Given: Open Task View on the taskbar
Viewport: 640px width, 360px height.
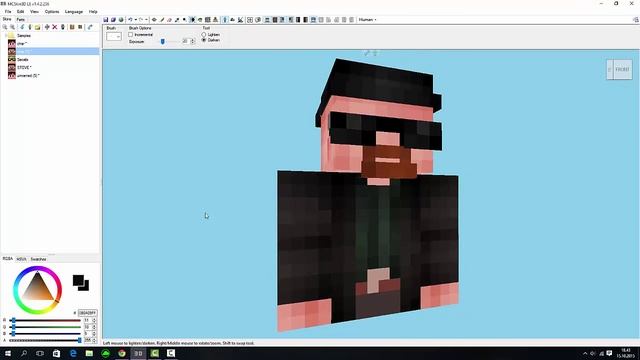Looking at the screenshot, I should click(x=40, y=353).
